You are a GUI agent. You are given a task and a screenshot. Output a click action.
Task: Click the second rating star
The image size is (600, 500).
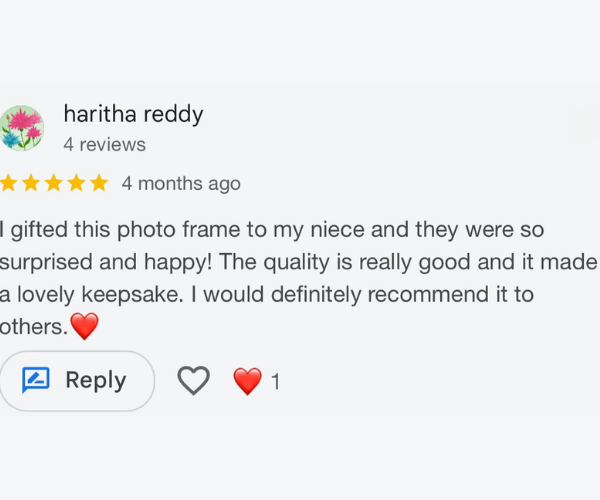click(31, 183)
